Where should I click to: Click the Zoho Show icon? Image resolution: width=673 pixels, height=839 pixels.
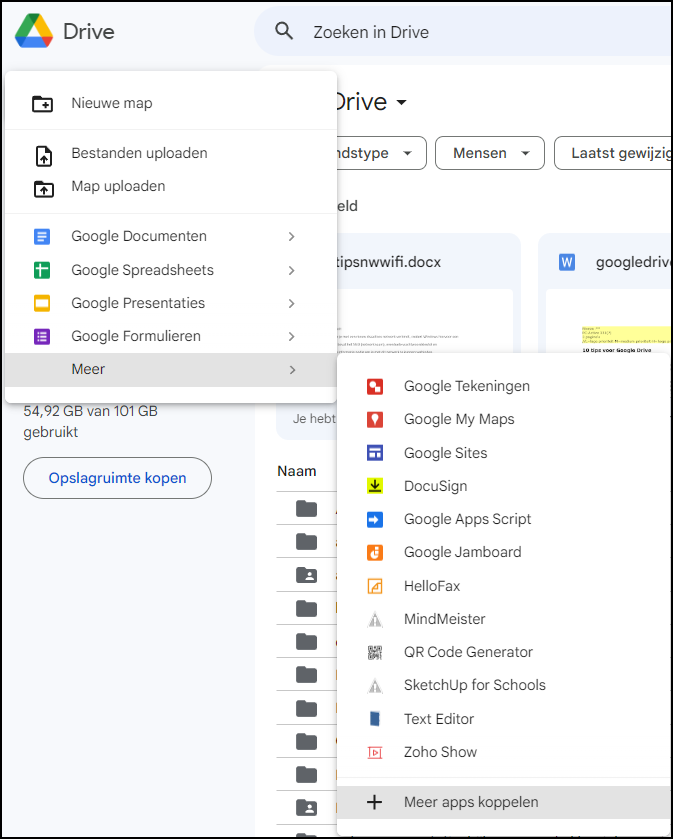[x=375, y=753]
